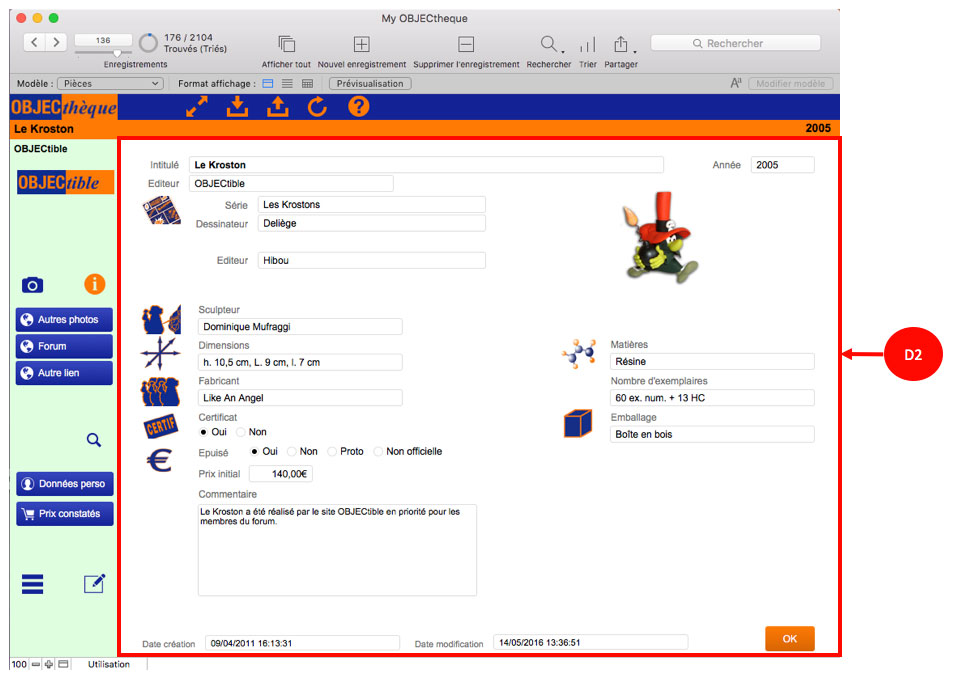Click the Matières field Résine
Image resolution: width=960 pixels, height=678 pixels.
[x=712, y=362]
